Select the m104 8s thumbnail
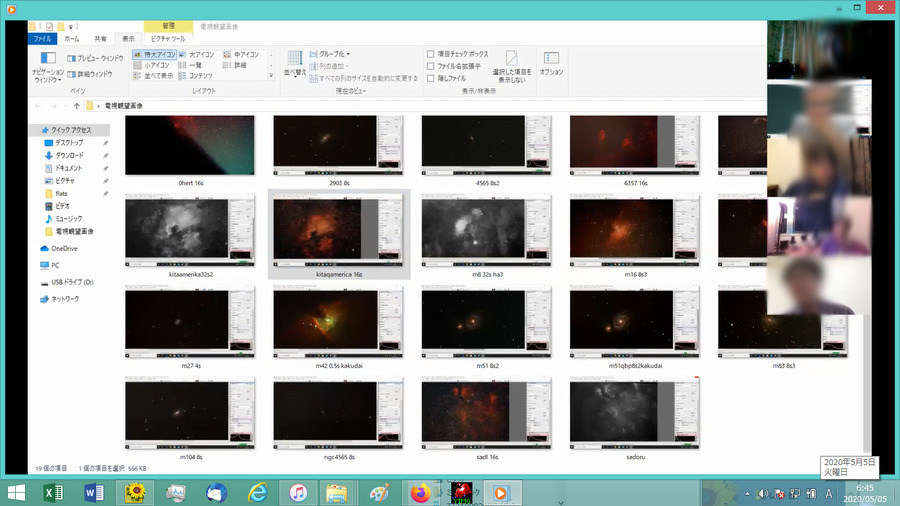900x506 pixels. coord(190,414)
